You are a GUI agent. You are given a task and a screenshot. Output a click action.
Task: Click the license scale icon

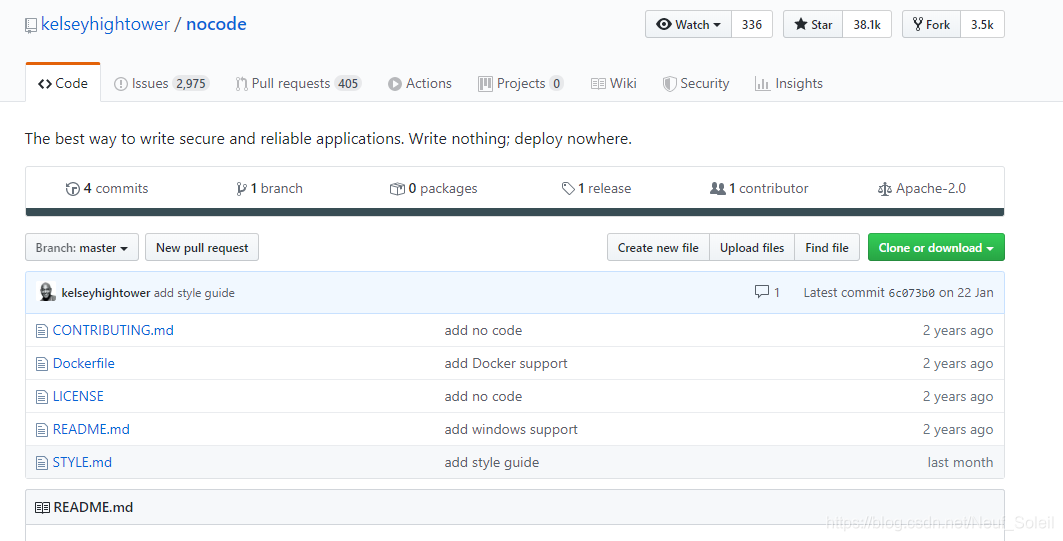point(885,189)
